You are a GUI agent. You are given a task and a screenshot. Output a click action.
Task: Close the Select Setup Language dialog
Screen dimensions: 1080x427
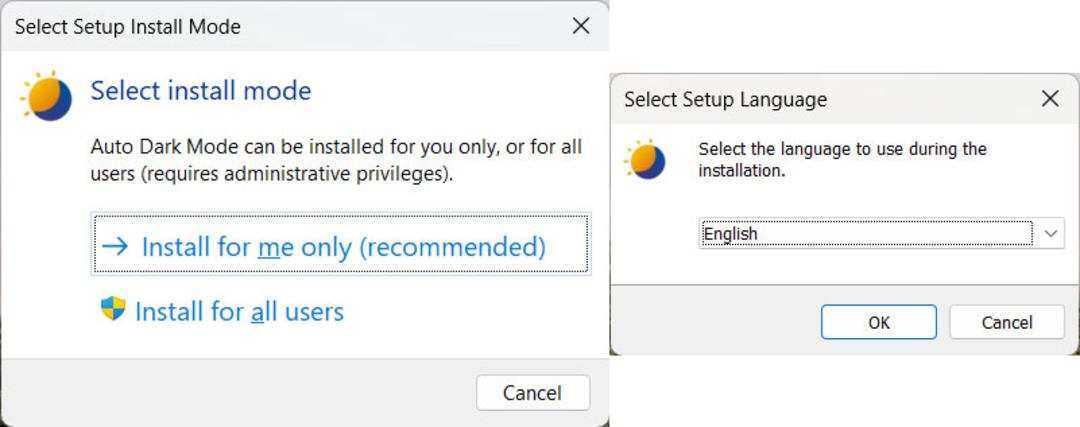pyautogui.click(x=1050, y=98)
